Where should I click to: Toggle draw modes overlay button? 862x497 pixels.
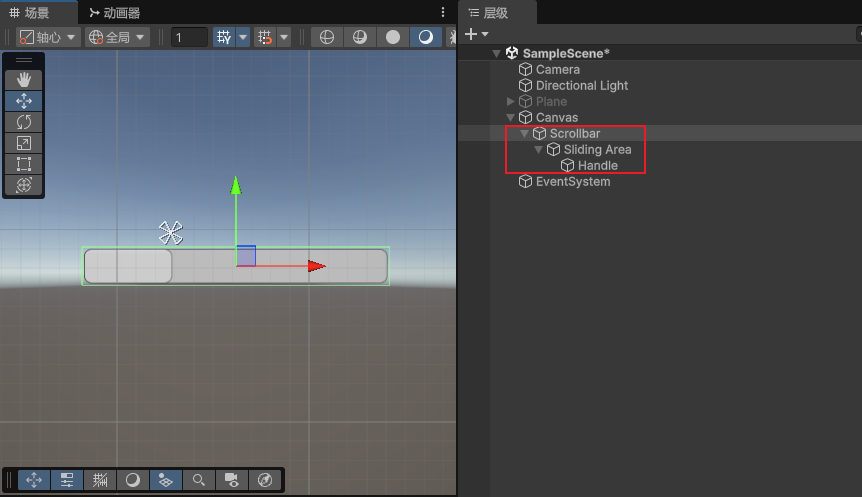[133, 480]
